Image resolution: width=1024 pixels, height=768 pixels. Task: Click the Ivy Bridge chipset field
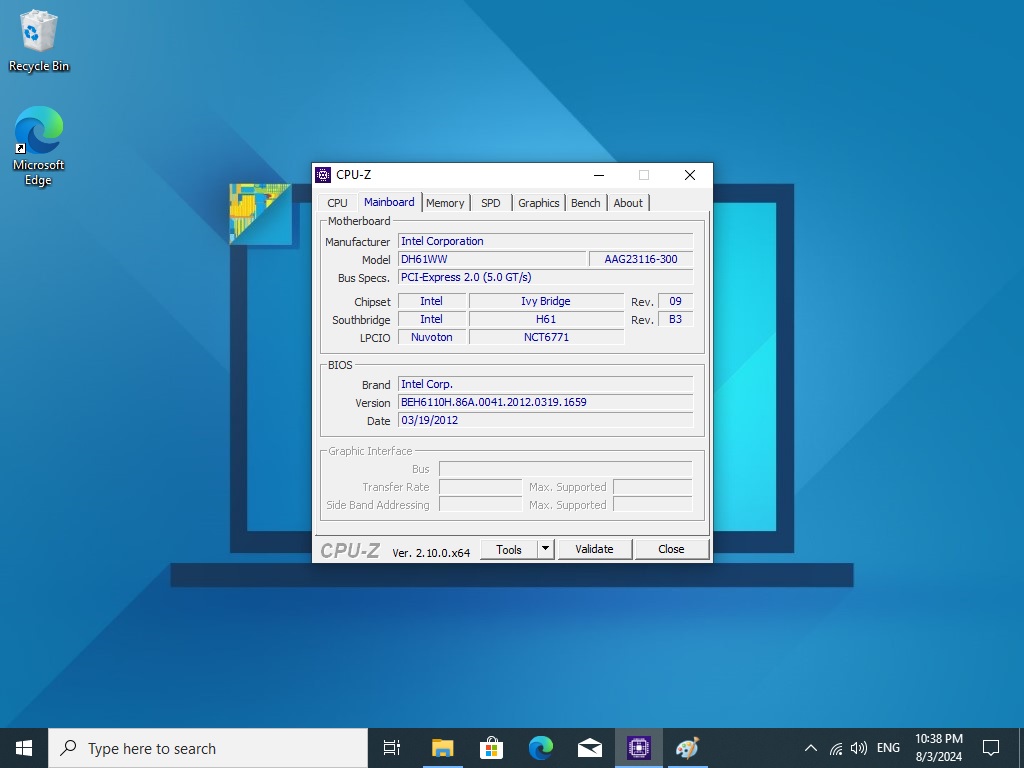546,301
